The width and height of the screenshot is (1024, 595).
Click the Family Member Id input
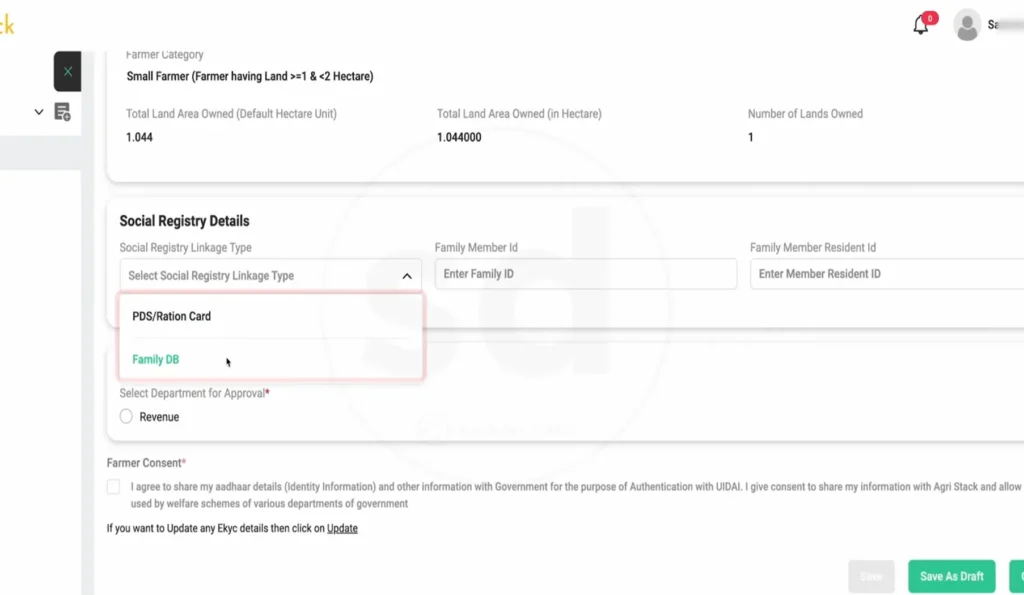[x=586, y=274]
